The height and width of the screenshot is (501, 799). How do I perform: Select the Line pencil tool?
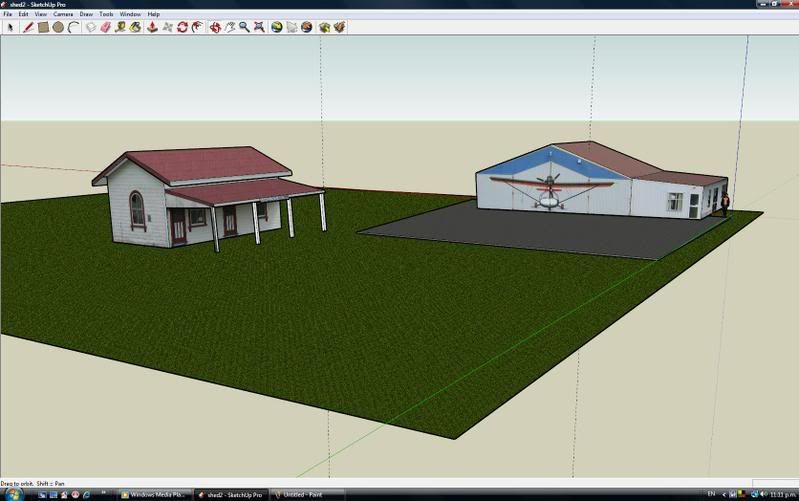pyautogui.click(x=28, y=27)
